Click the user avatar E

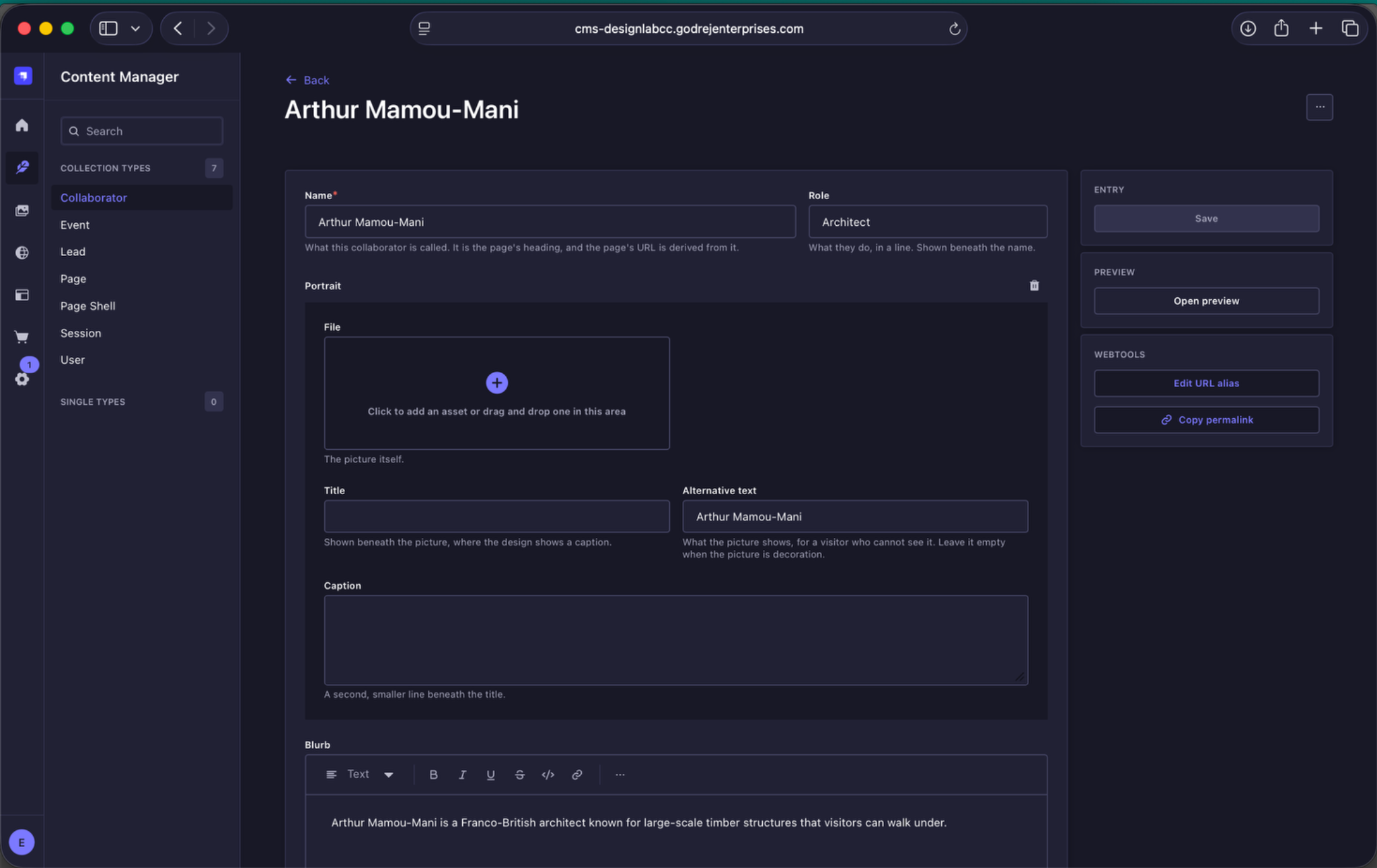click(x=22, y=842)
